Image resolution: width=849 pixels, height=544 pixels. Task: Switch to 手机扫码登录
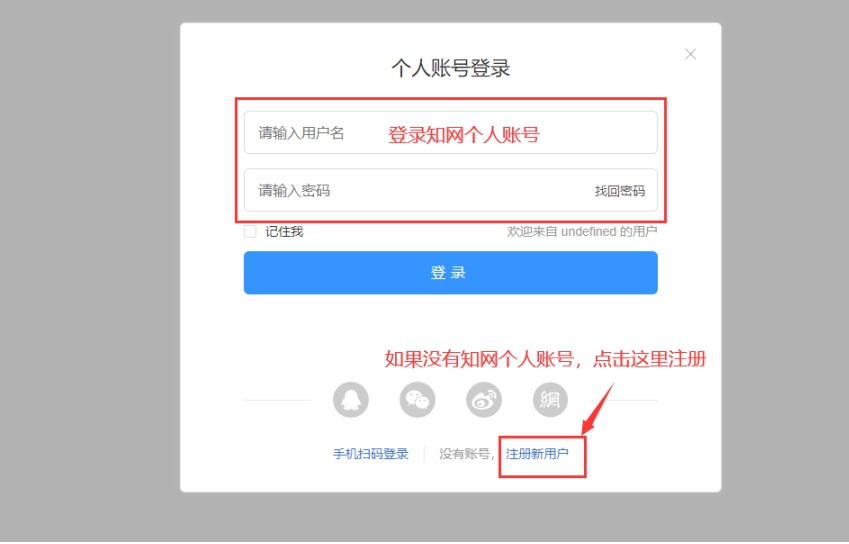(371, 454)
